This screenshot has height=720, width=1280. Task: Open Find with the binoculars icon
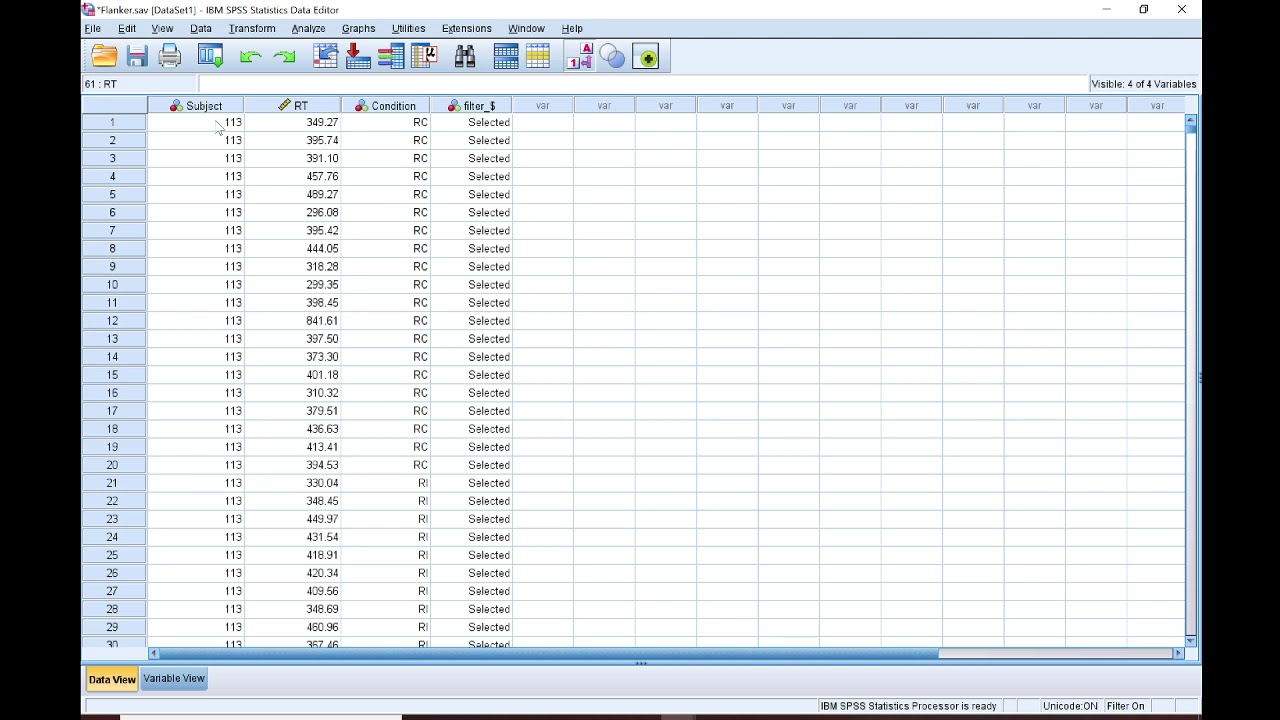pos(465,57)
